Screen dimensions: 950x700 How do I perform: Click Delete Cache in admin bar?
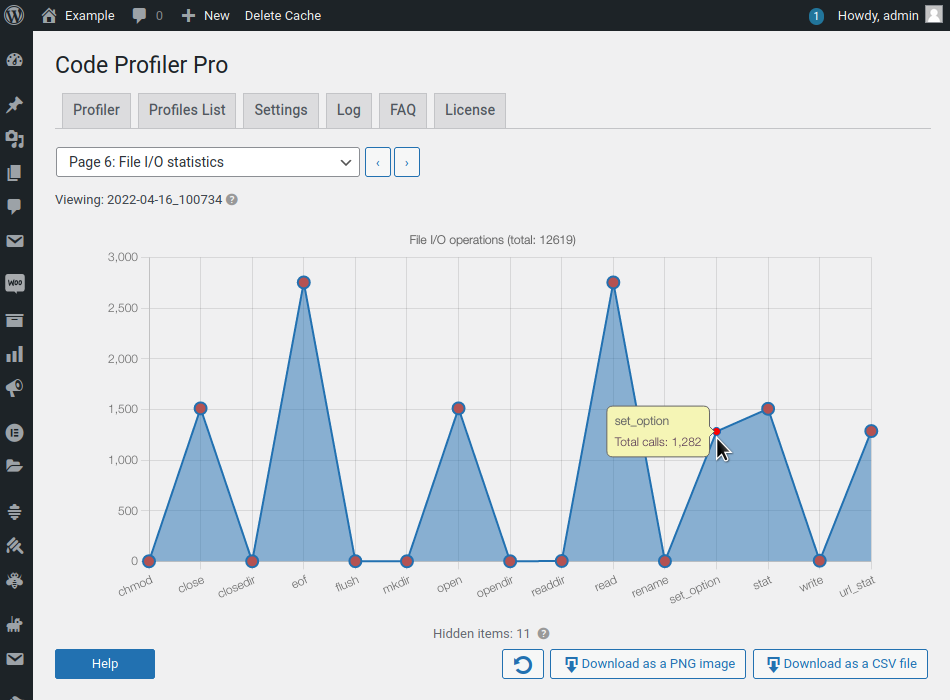tap(283, 15)
